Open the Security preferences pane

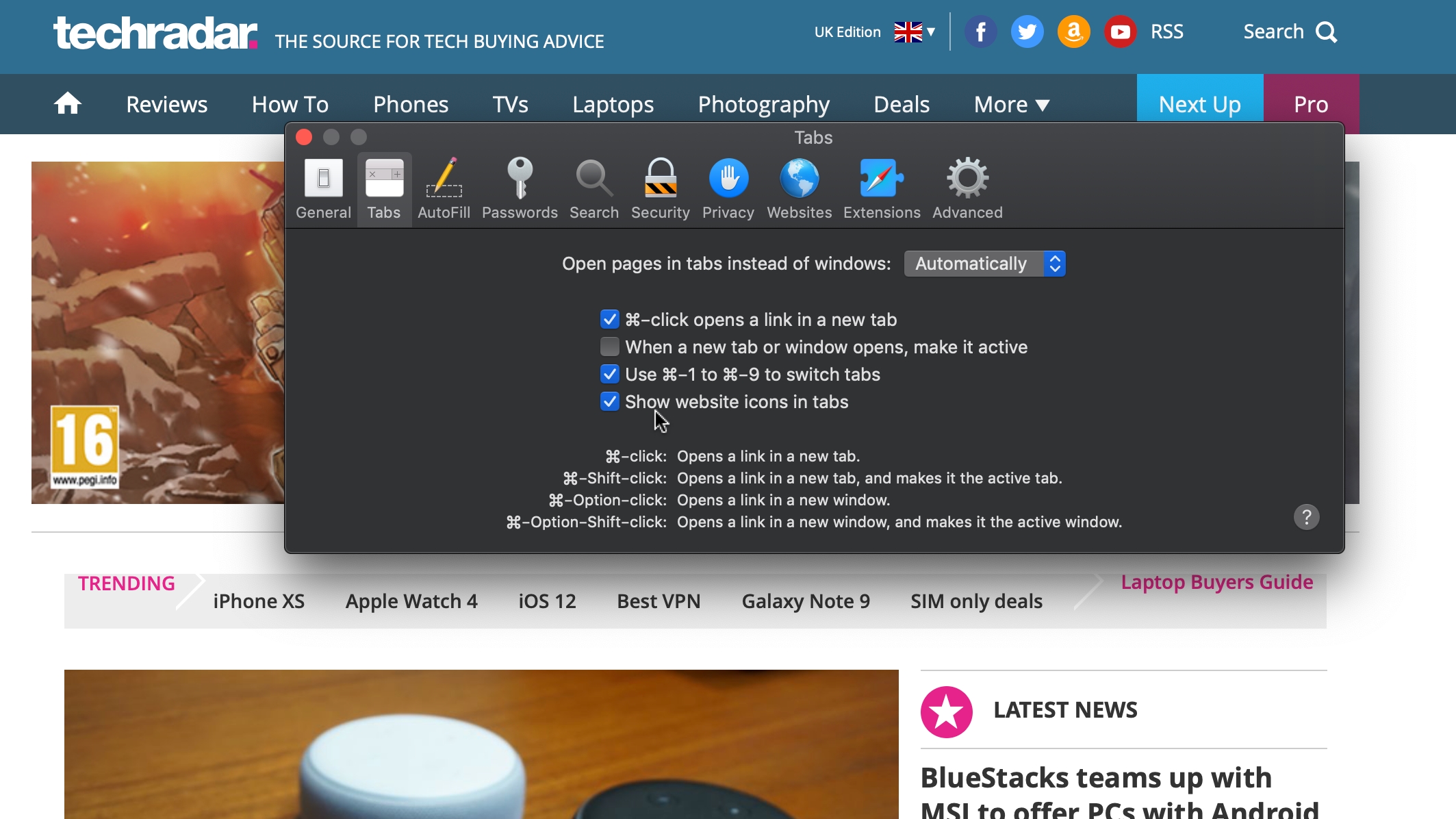coord(661,189)
